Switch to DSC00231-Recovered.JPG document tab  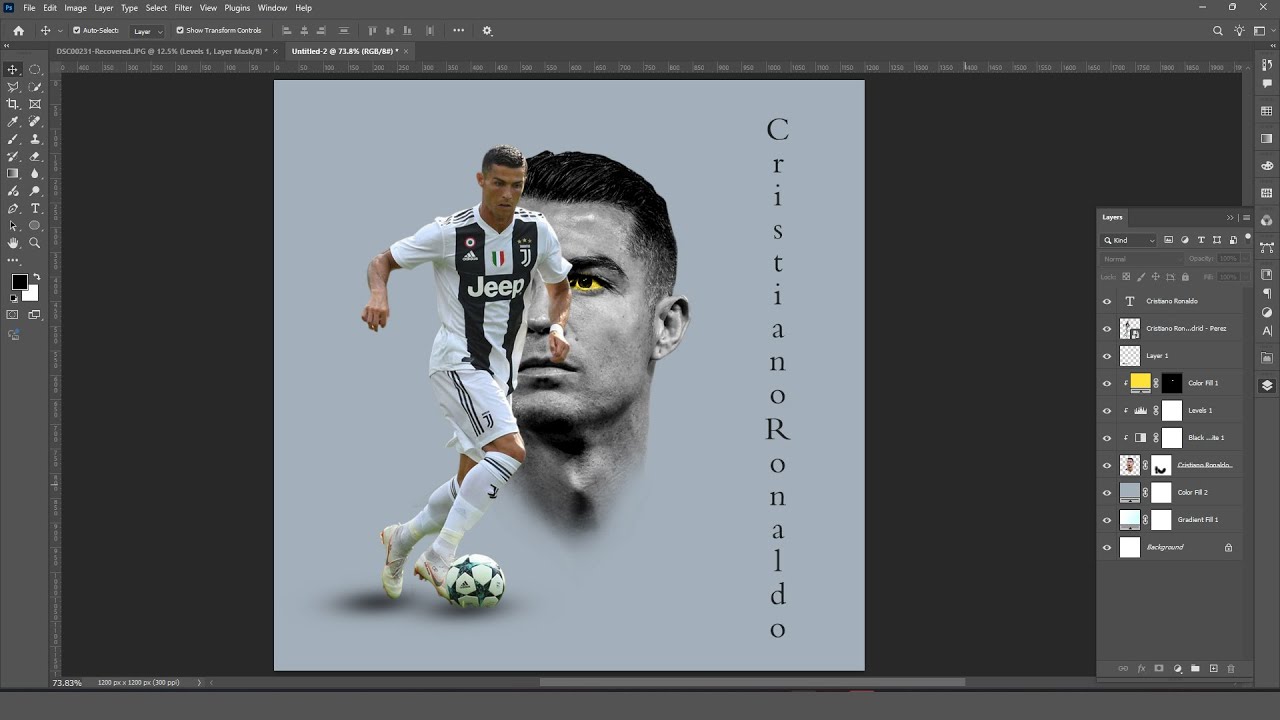168,50
